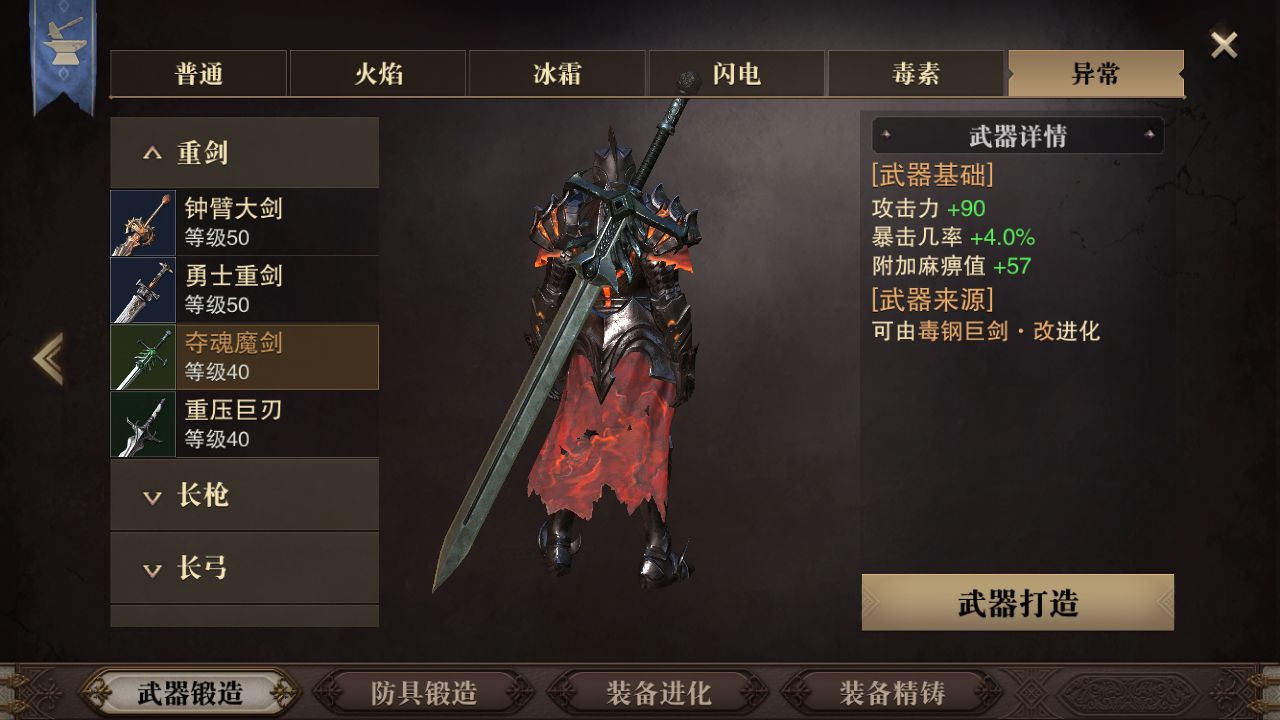Image resolution: width=1280 pixels, height=720 pixels.
Task: Go back using the left double-chevron arrow
Action: tap(48, 358)
